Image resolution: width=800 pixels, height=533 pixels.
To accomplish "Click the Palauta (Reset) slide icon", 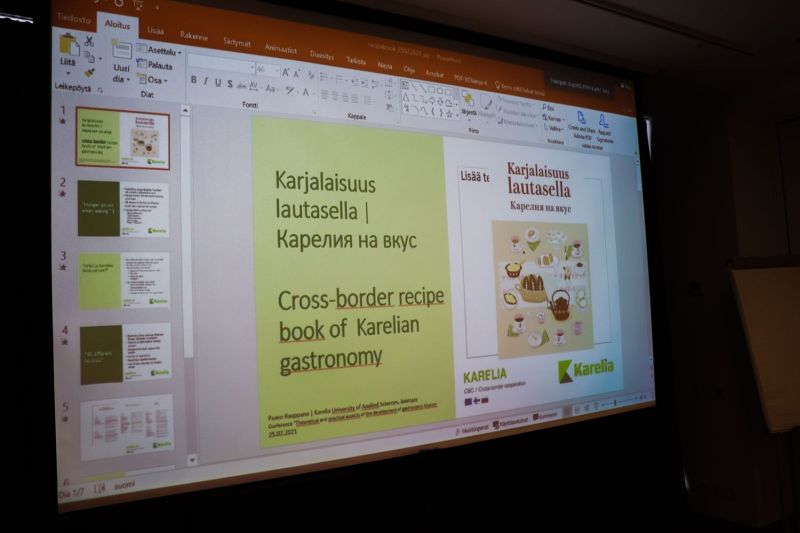I will point(155,65).
